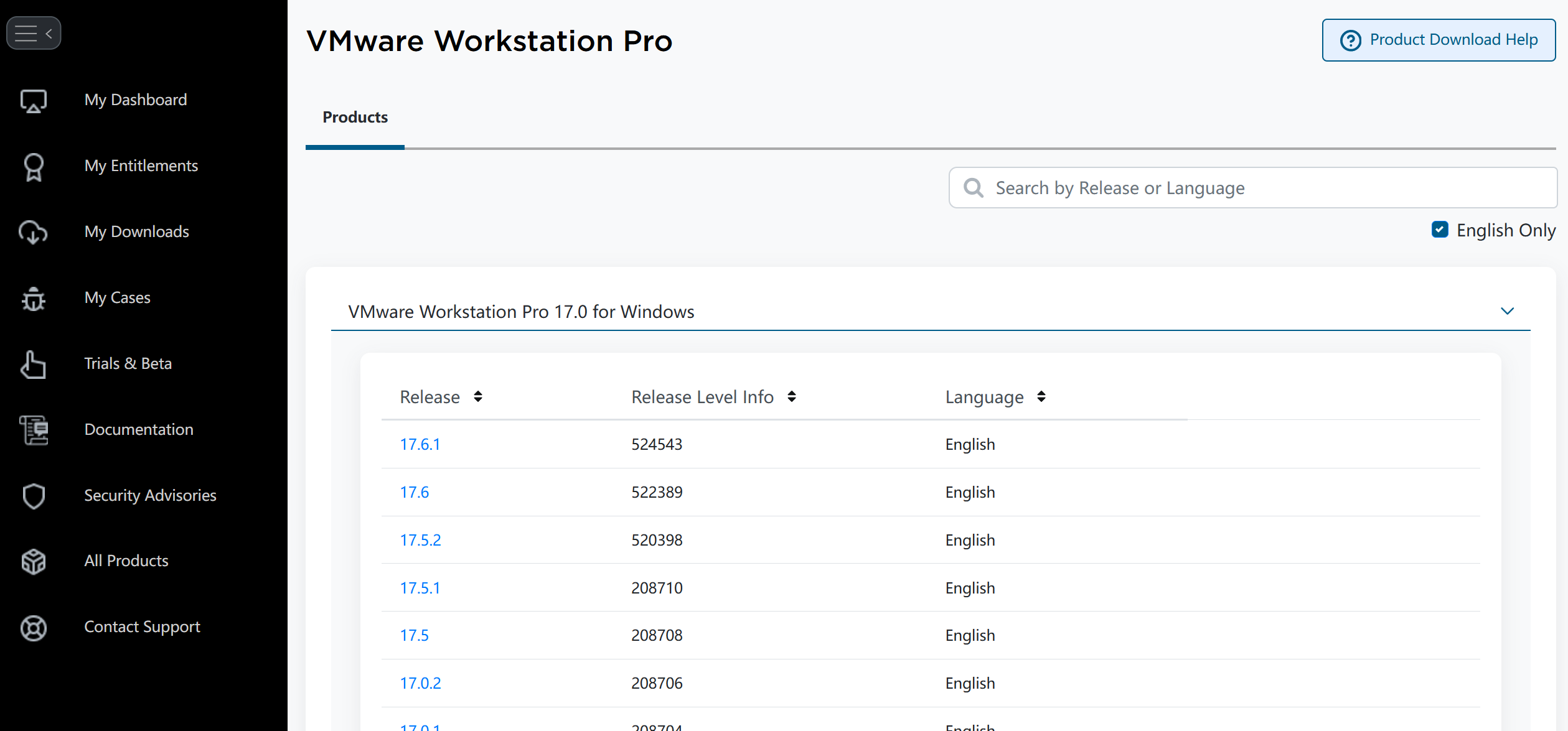Image resolution: width=1568 pixels, height=731 pixels.
Task: Click the Language column header text
Action: tap(985, 397)
